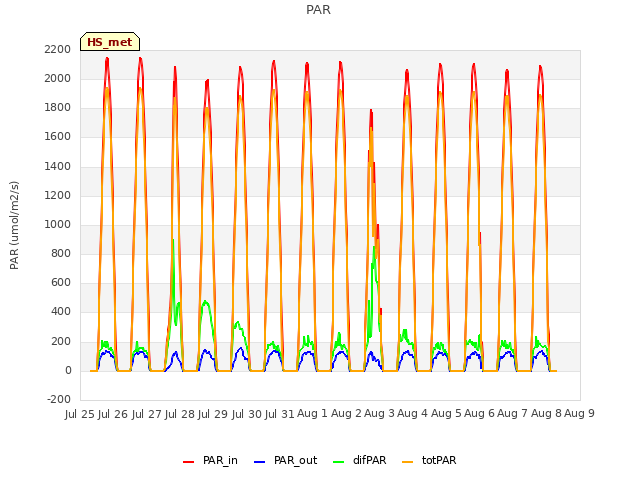This screenshot has height=480, width=640.
Task: Click the PAR chart title
Action: pyautogui.click(x=318, y=10)
